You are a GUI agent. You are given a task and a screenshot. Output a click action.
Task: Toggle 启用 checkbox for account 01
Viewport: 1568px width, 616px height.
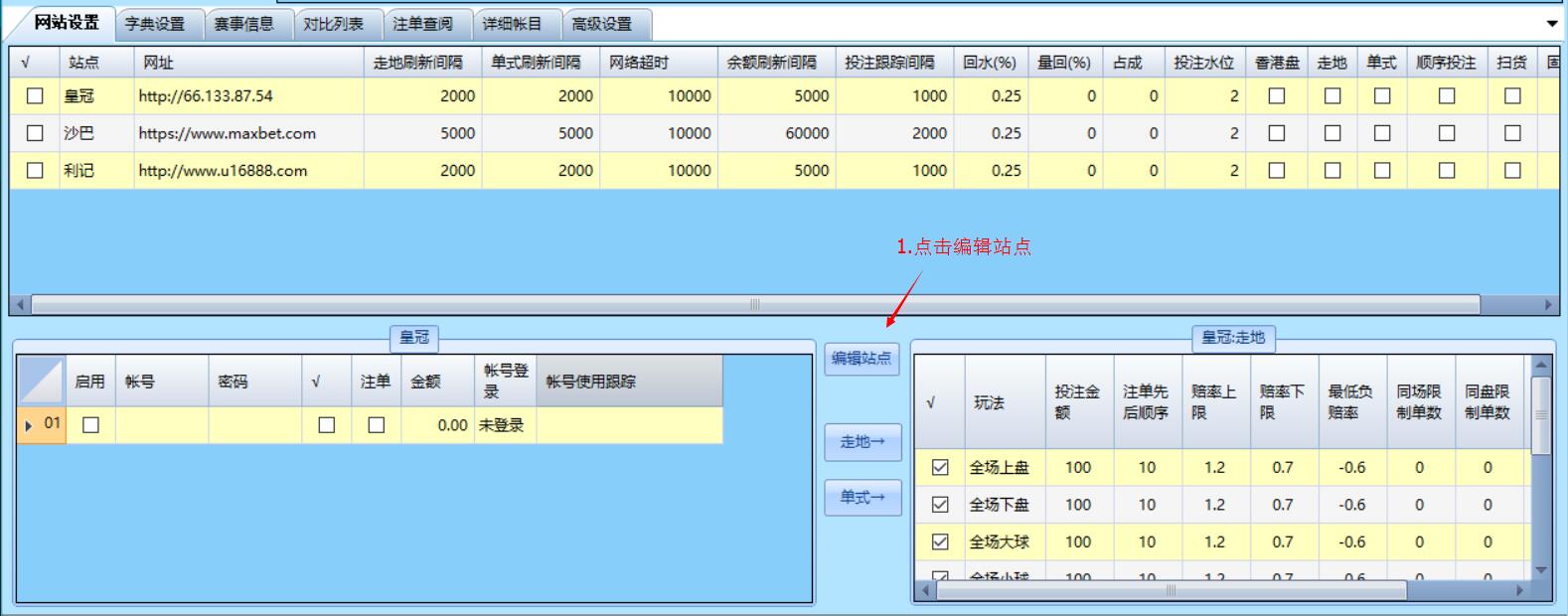tap(90, 425)
